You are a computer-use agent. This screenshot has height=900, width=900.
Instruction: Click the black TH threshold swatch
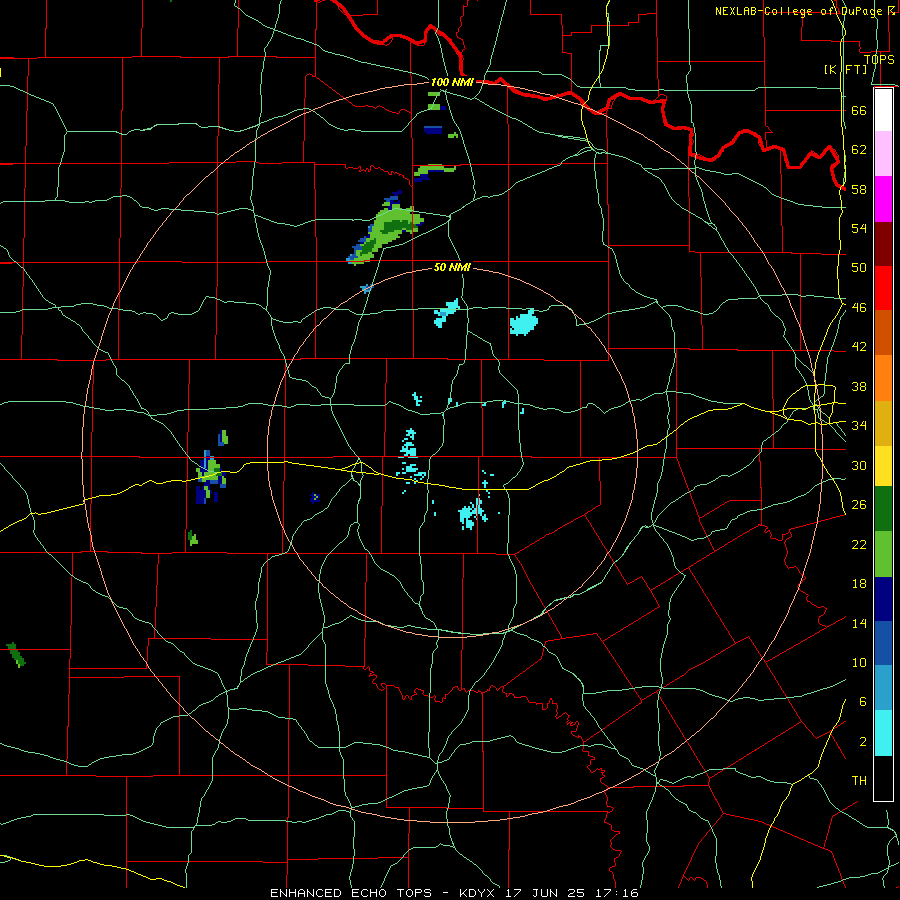[x=883, y=778]
